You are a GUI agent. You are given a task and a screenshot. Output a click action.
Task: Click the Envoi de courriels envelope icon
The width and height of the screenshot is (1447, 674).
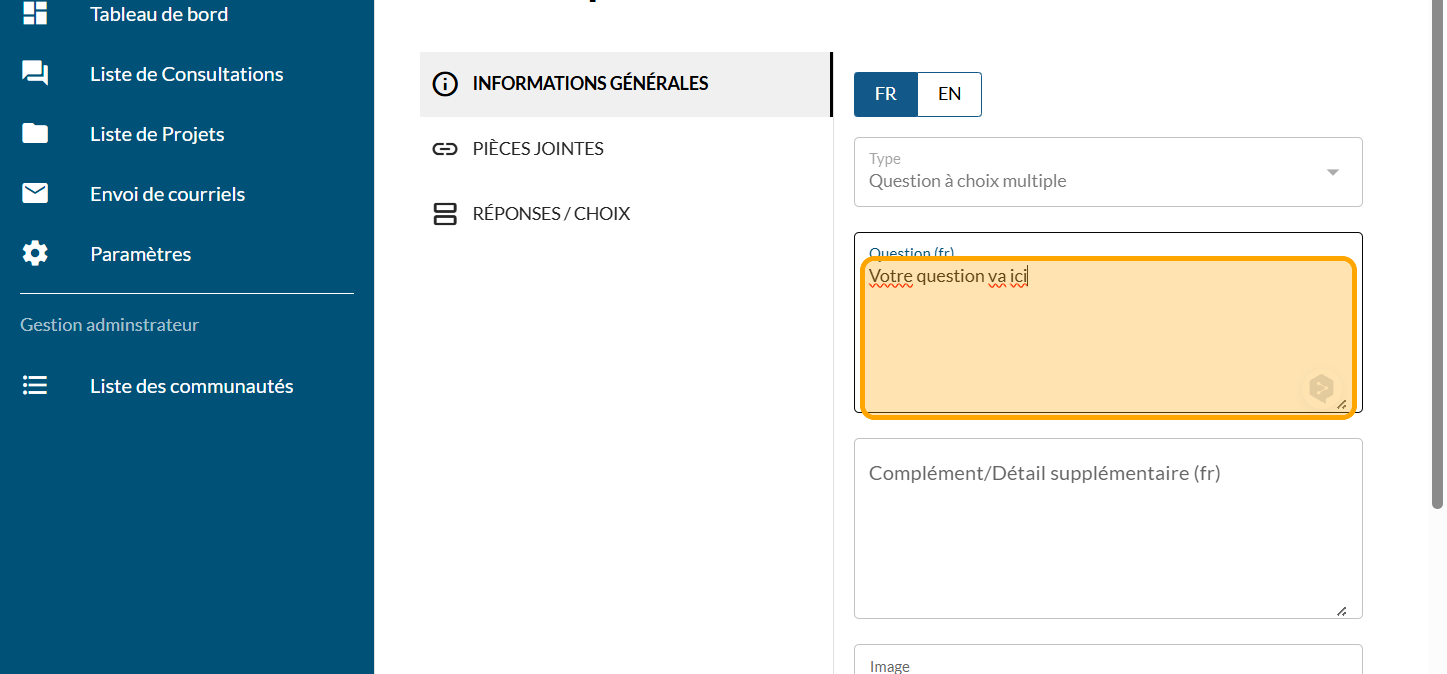(35, 194)
